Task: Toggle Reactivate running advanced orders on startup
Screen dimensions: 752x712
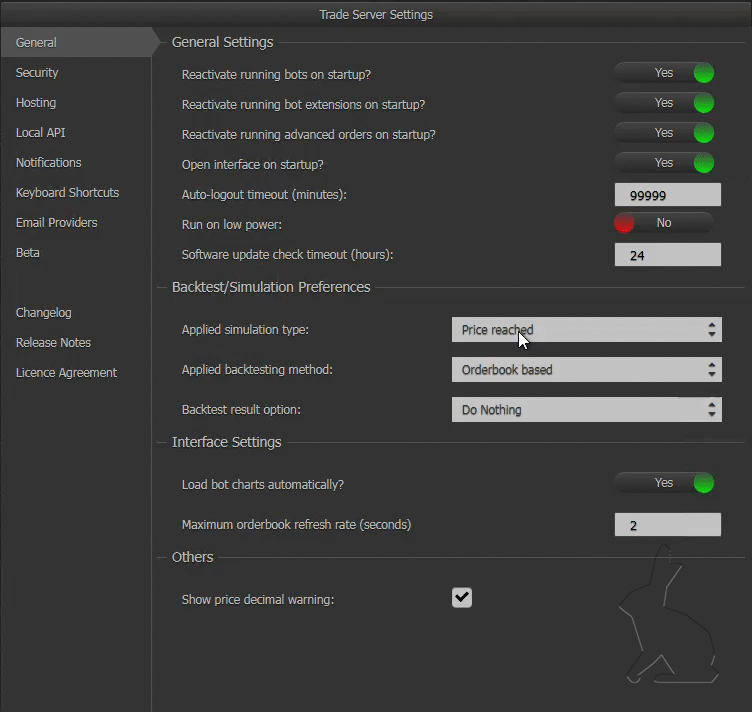Action: (665, 133)
